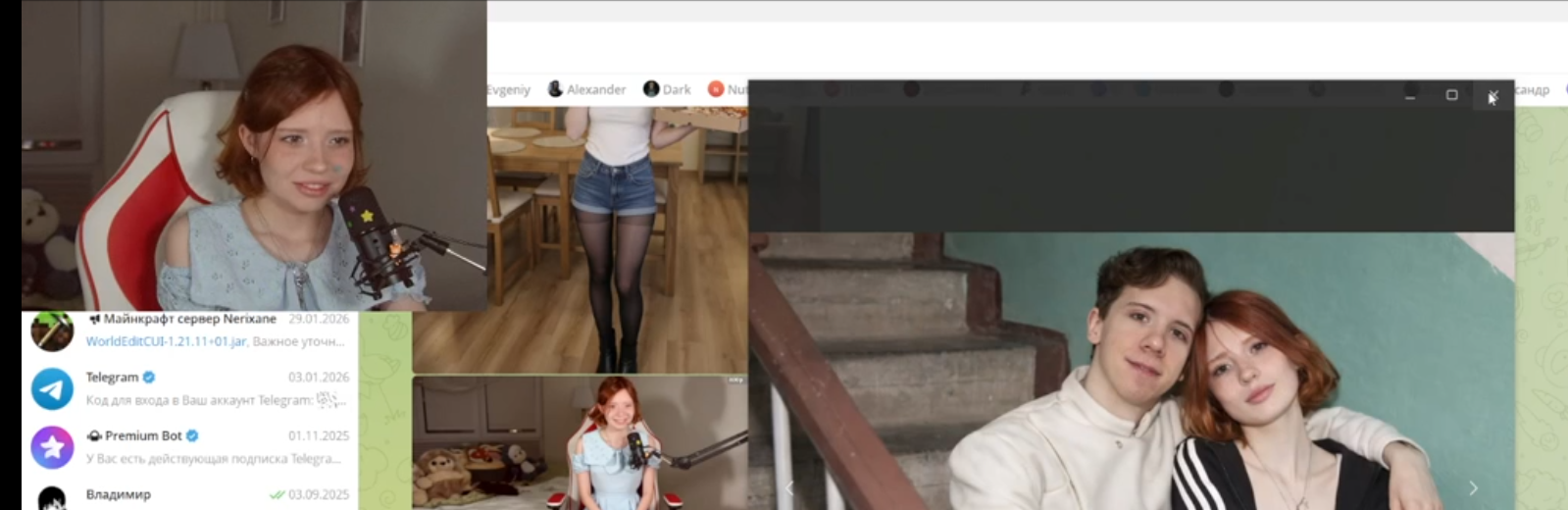
Task: Click the 03.09.2025 date with read checkmarks
Action: pyautogui.click(x=309, y=495)
